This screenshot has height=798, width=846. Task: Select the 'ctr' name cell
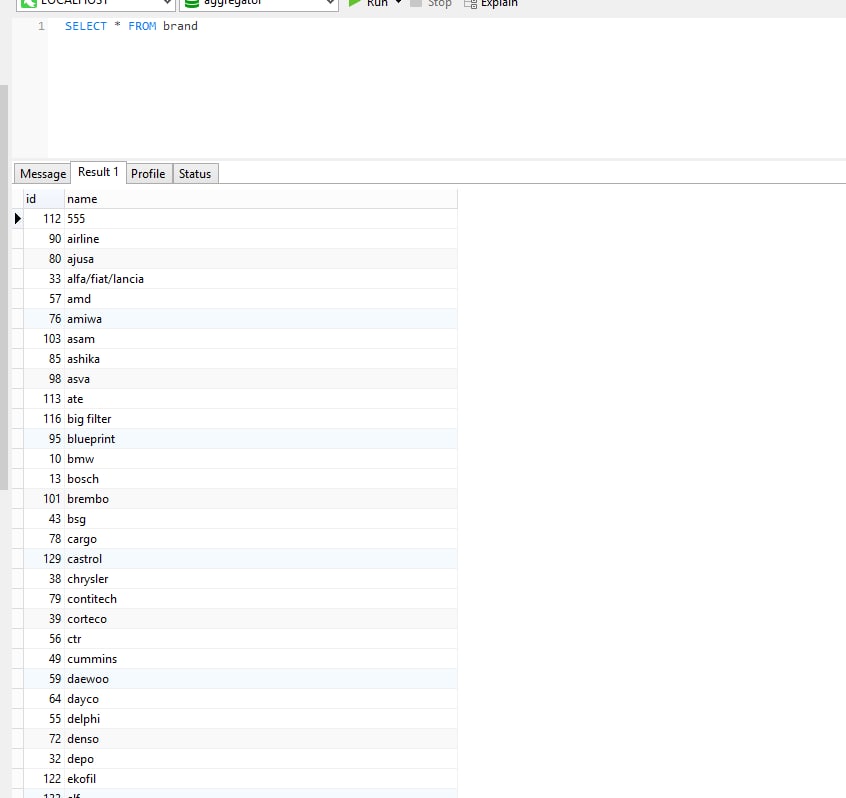point(261,639)
